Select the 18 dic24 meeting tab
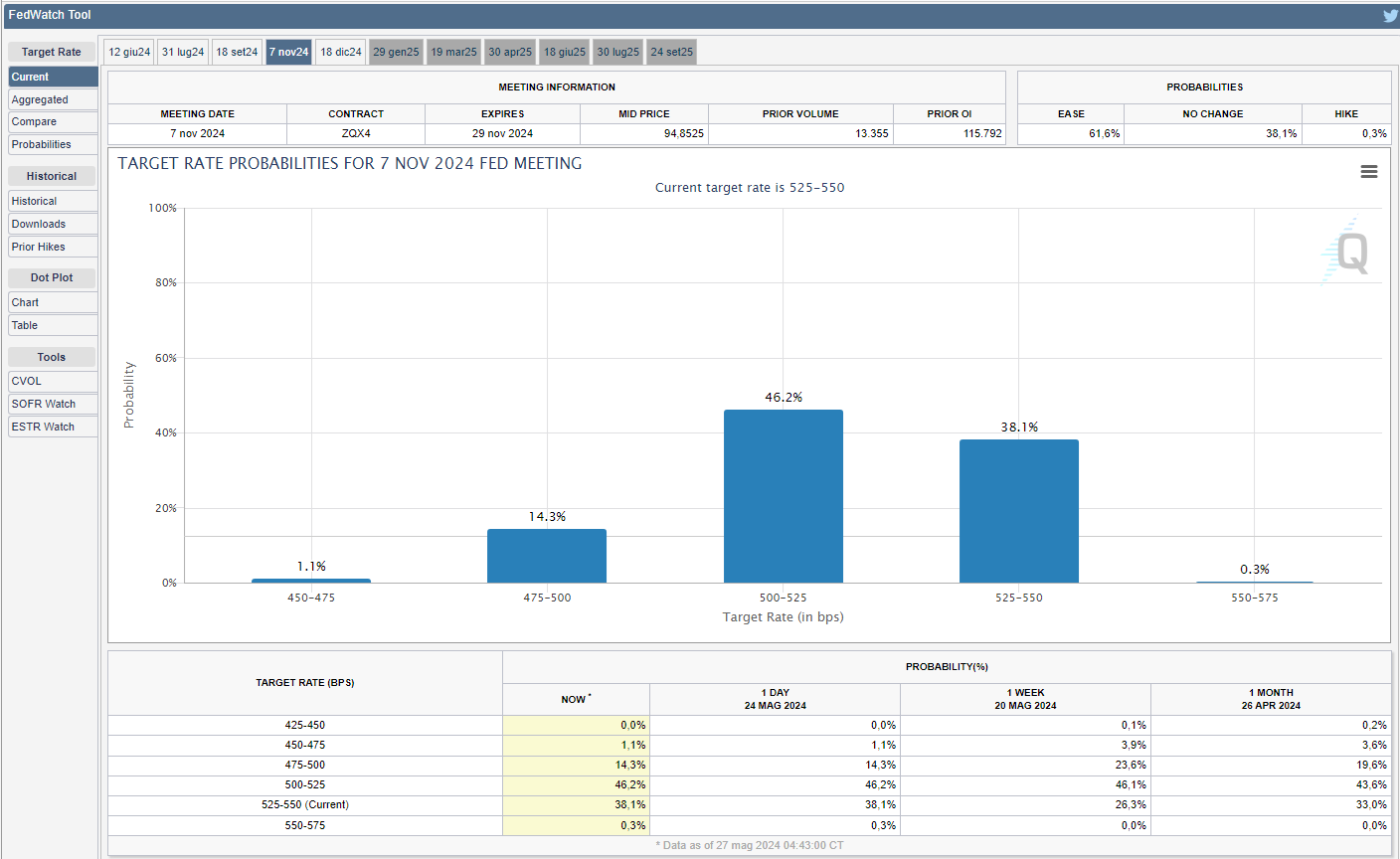Screen dimensions: 1400x859 coord(341,52)
